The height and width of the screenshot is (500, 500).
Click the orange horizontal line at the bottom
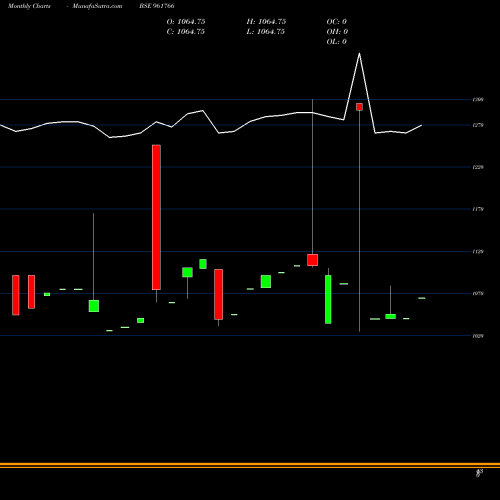(250, 464)
